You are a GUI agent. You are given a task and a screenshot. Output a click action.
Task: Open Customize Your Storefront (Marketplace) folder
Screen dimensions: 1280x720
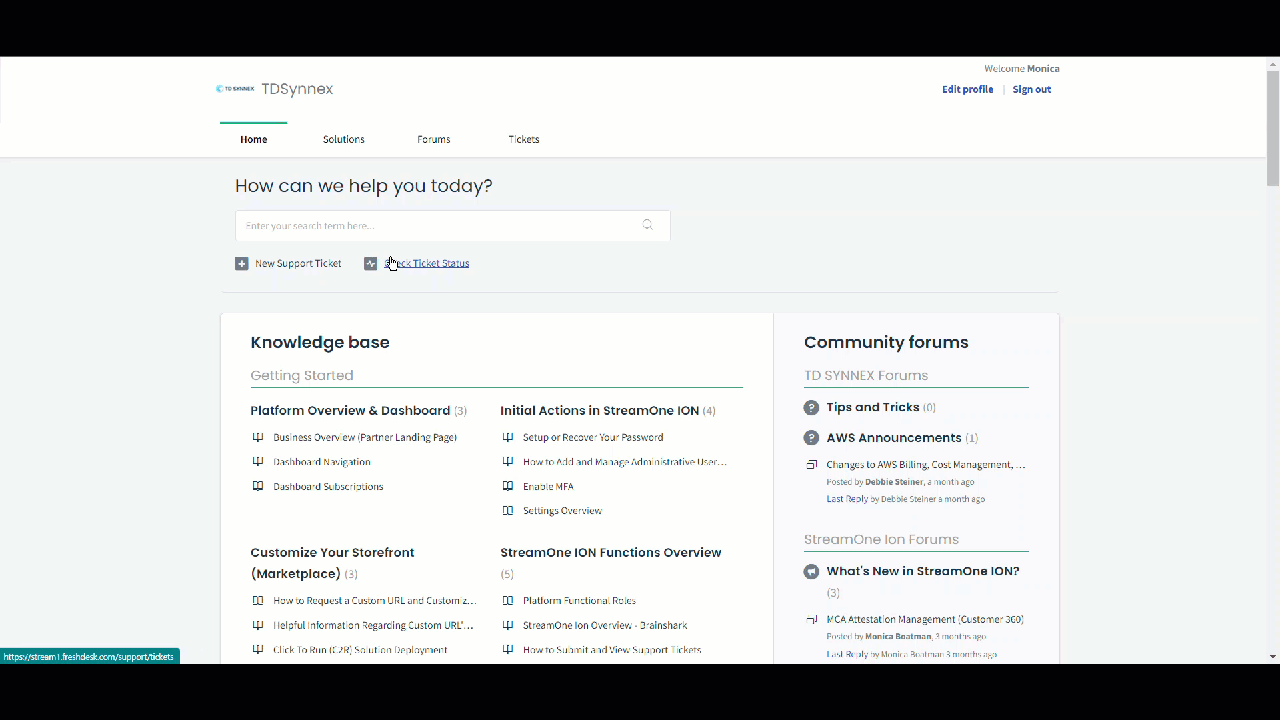(x=332, y=563)
